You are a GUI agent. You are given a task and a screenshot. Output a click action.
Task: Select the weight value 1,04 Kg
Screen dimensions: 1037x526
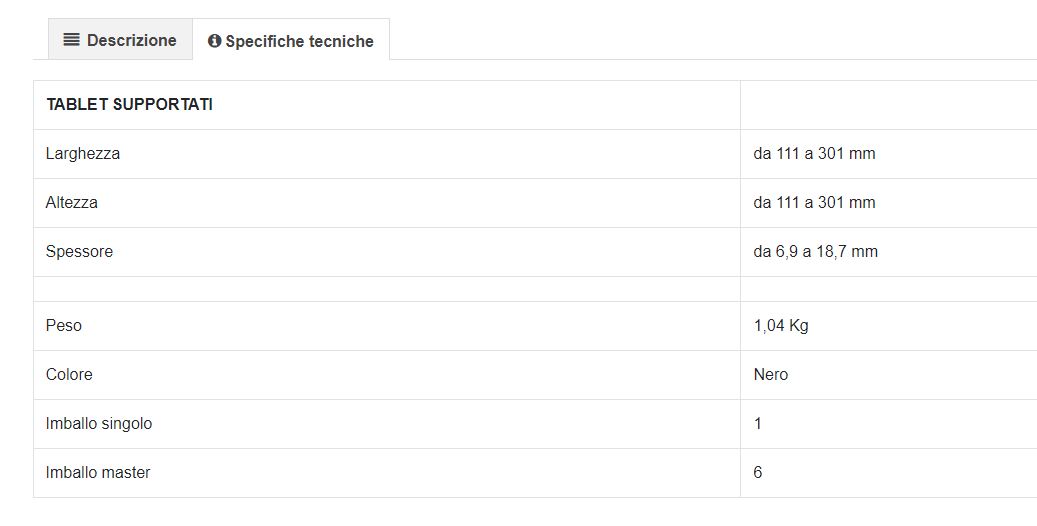(x=781, y=326)
